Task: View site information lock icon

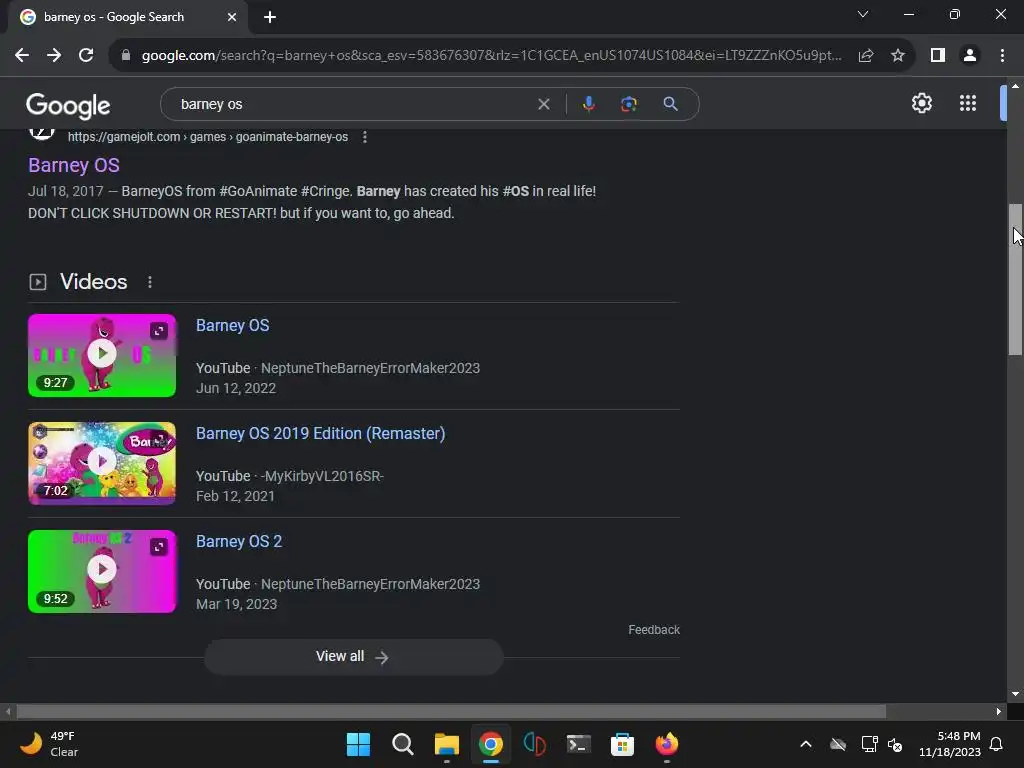Action: point(126,56)
